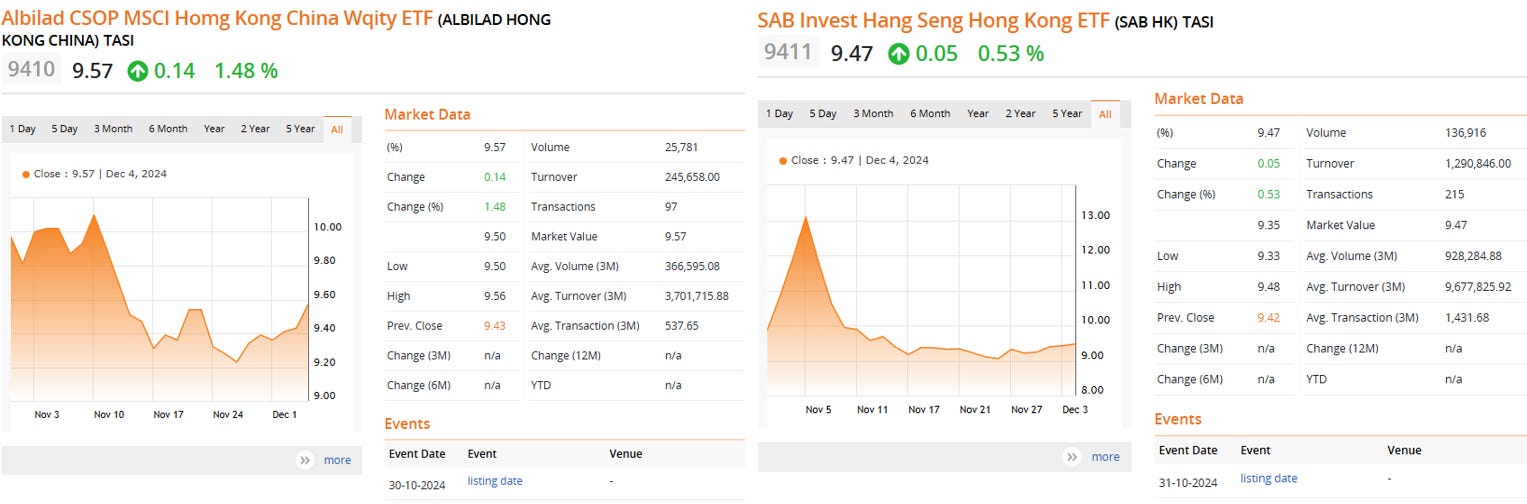The width and height of the screenshot is (1527, 504).
Task: Open listing date event dated 30-10-2024
Action: [x=495, y=481]
